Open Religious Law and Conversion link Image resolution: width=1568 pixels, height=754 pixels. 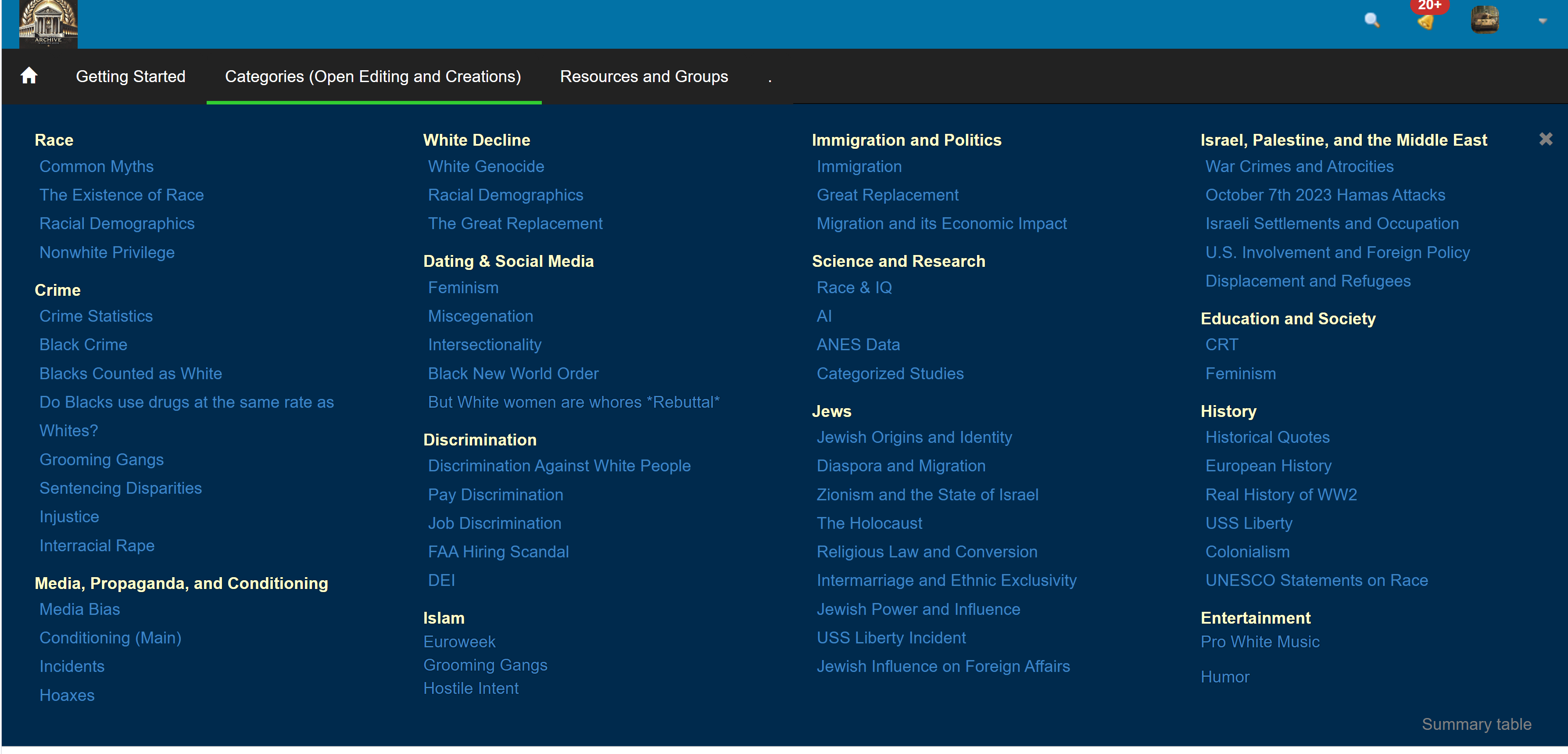(927, 552)
